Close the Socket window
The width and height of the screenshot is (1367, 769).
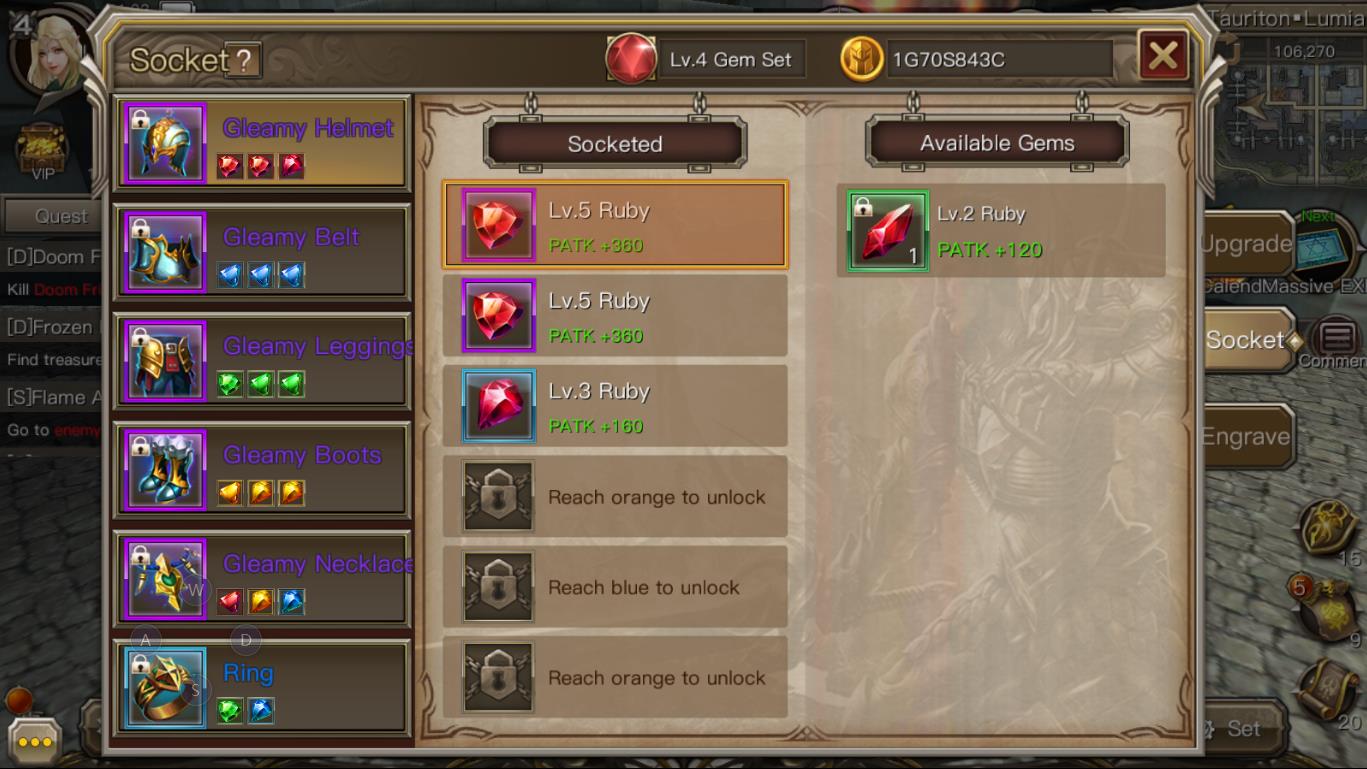click(x=1163, y=55)
